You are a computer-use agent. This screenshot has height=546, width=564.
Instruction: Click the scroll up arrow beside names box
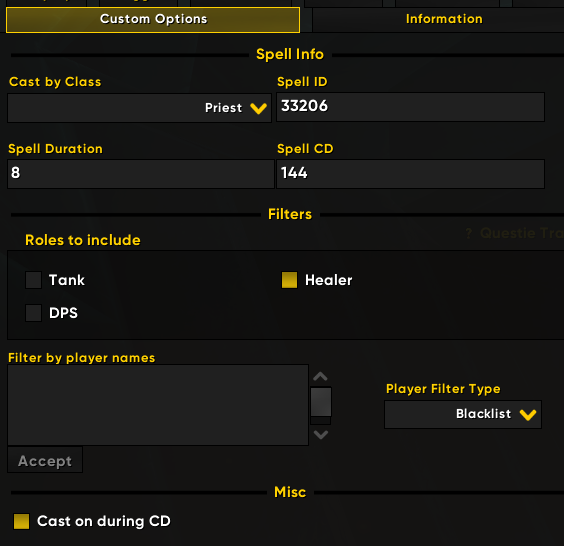coord(320,377)
